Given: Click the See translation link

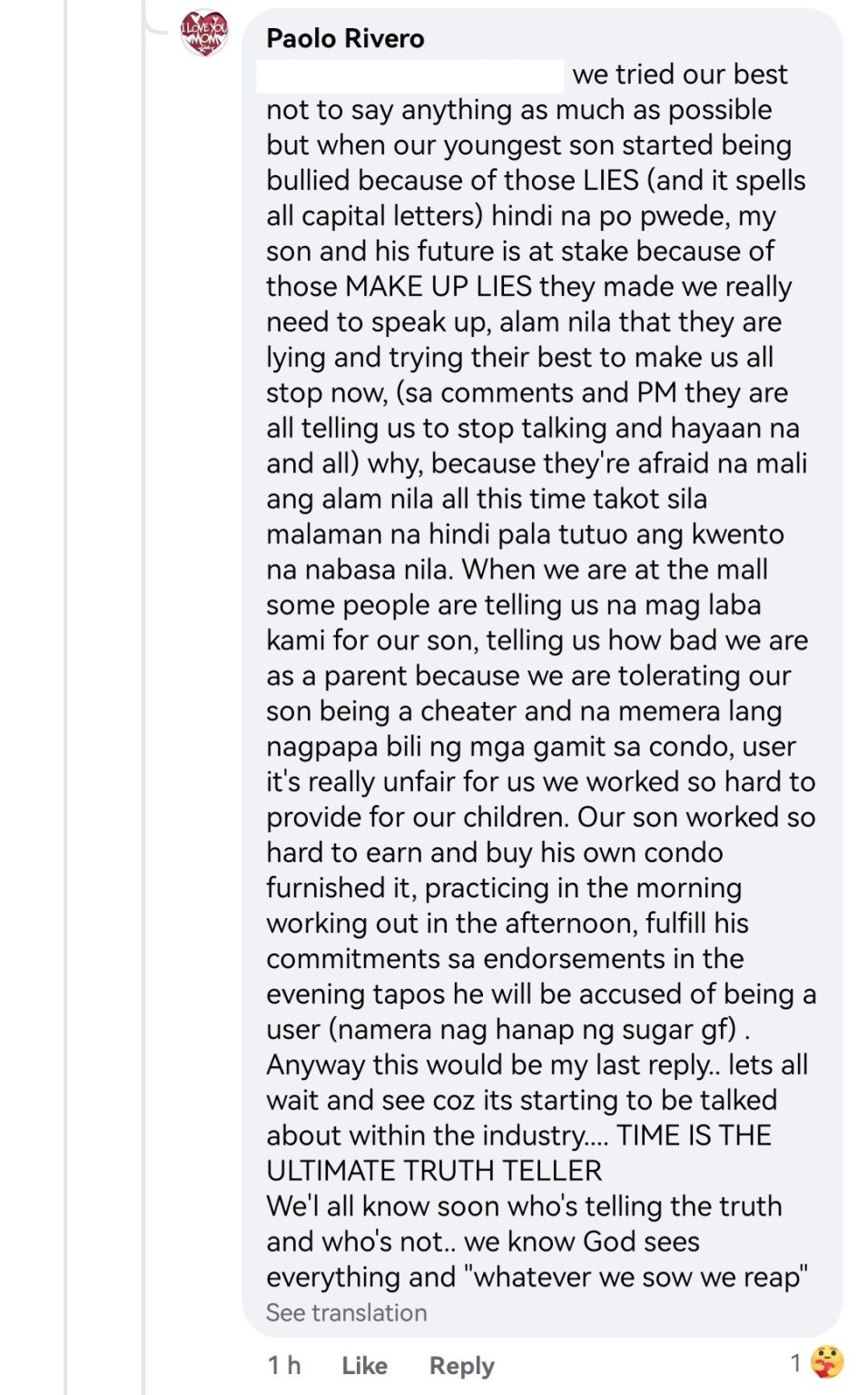Looking at the screenshot, I should 346,1312.
